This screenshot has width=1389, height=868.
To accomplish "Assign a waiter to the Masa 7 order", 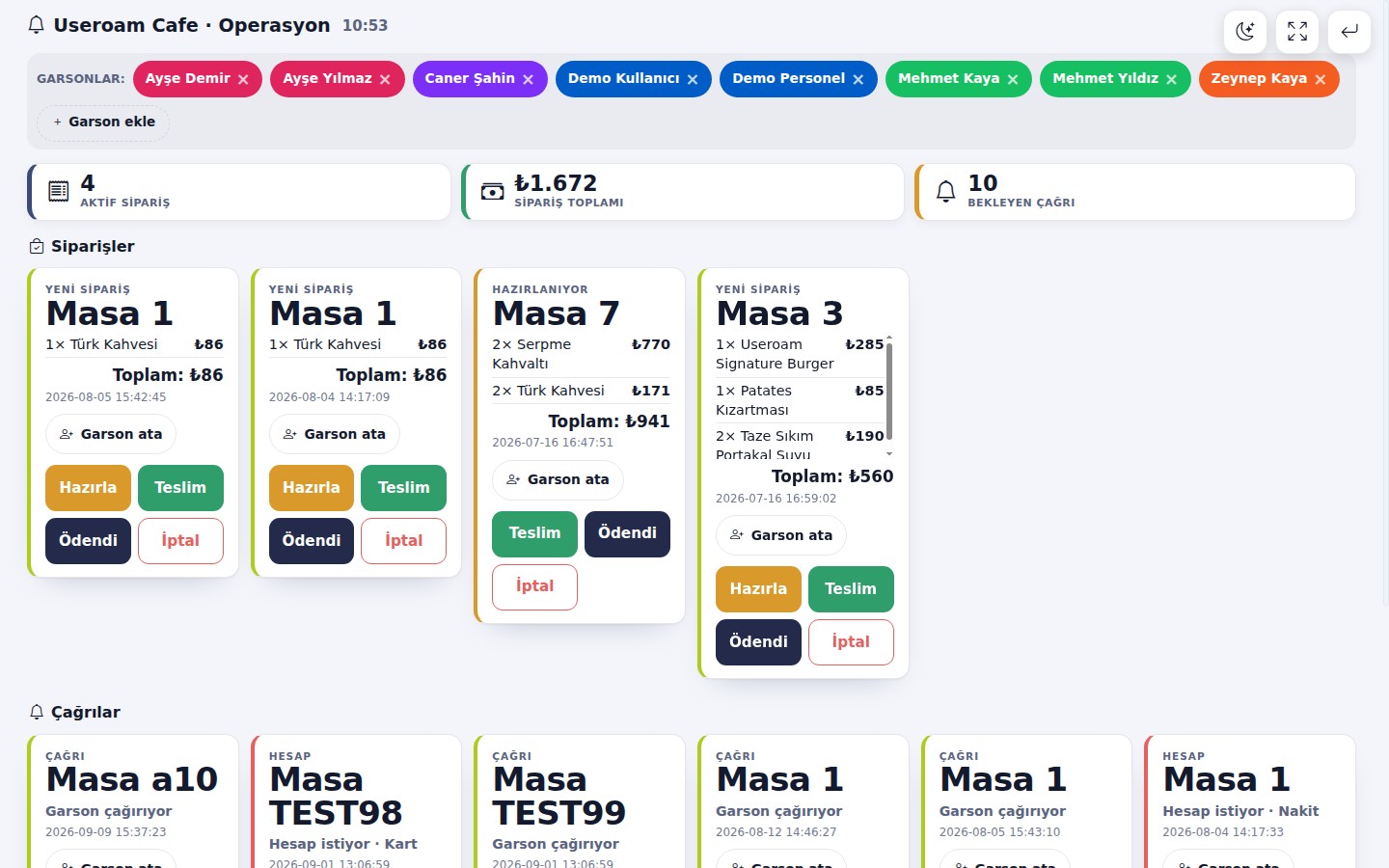I will (x=558, y=480).
